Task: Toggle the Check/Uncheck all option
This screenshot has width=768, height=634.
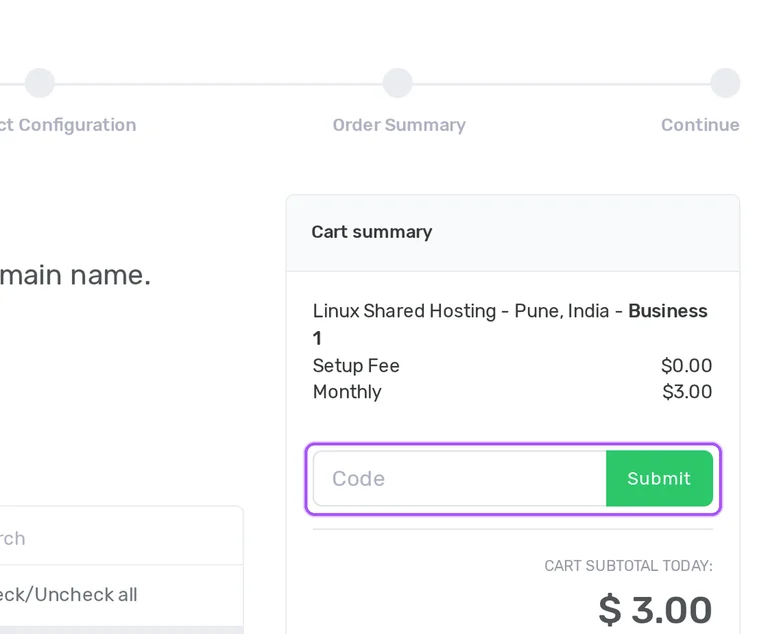Action: click(69, 595)
